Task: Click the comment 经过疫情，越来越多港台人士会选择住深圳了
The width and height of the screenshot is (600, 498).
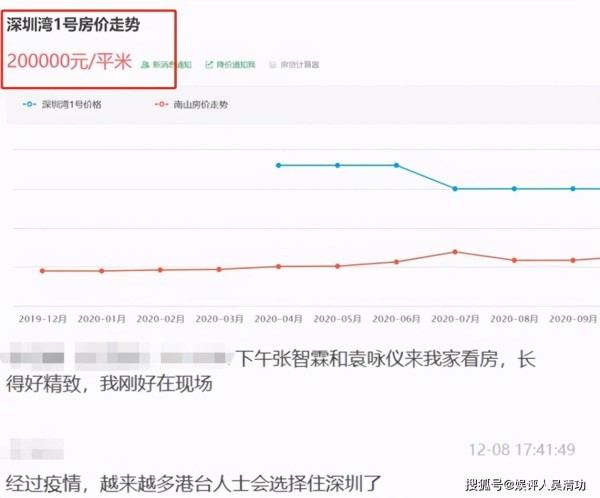Action: point(194,484)
